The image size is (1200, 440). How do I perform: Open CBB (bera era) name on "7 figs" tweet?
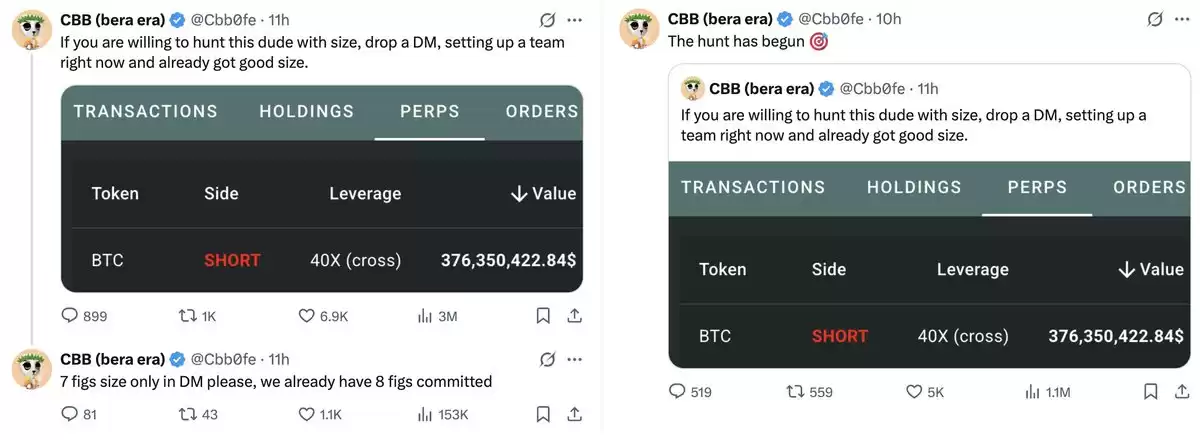[113, 359]
